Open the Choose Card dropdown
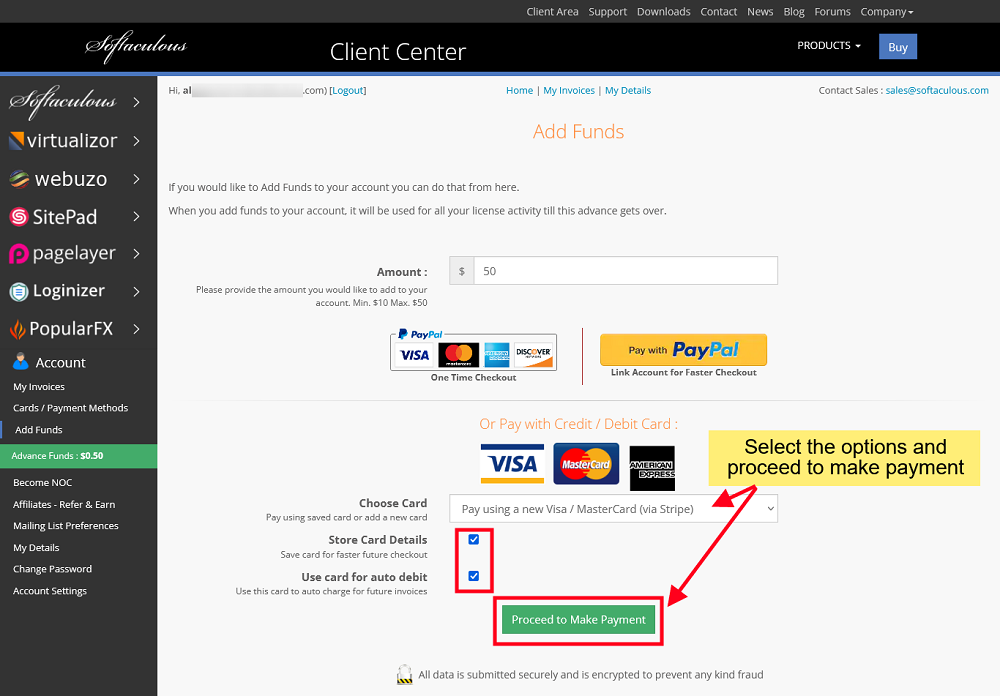The height and width of the screenshot is (696, 1000). click(613, 508)
